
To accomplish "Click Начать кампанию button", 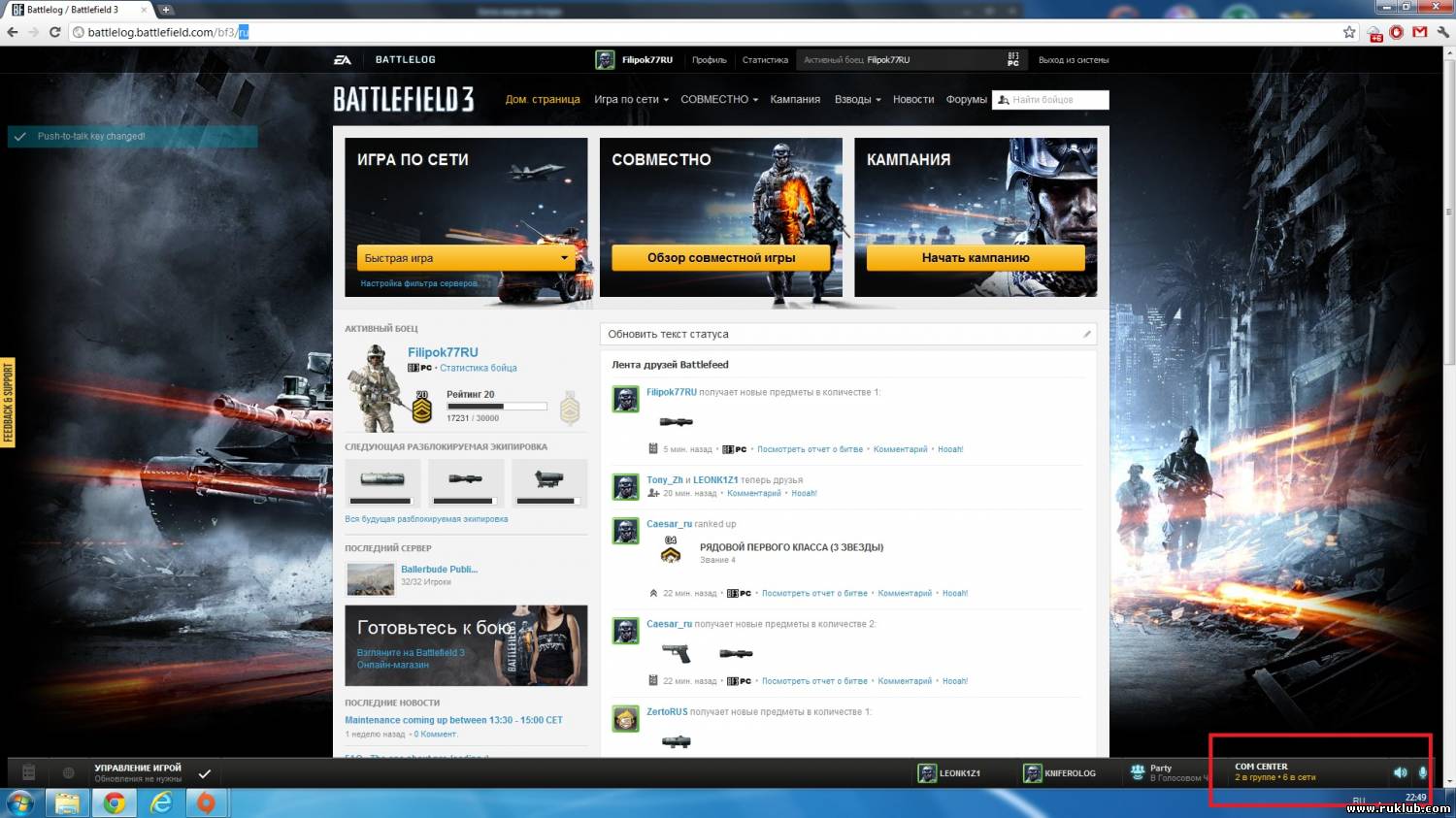I will pos(976,258).
